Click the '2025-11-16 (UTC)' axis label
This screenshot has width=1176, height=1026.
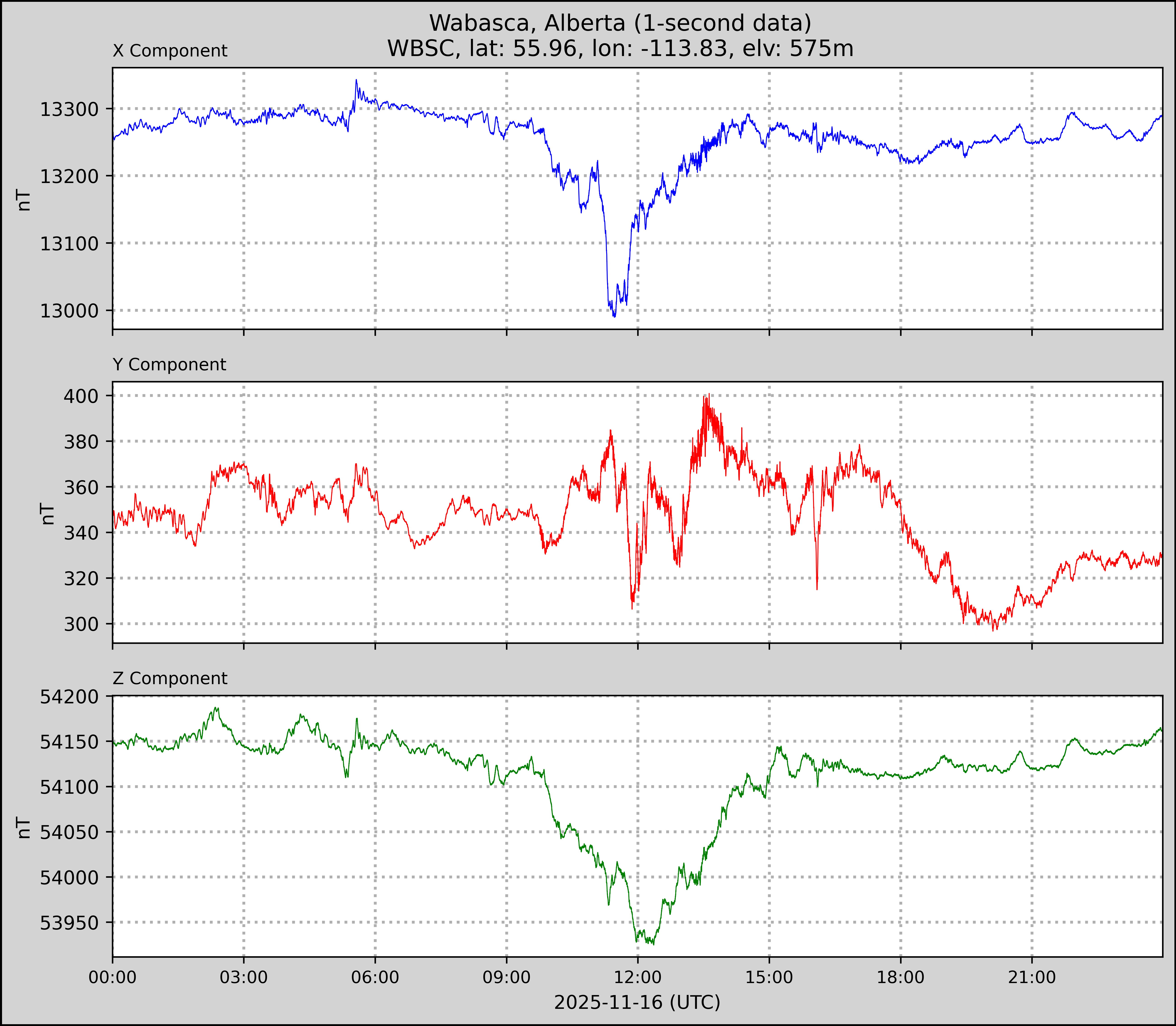637,1002
